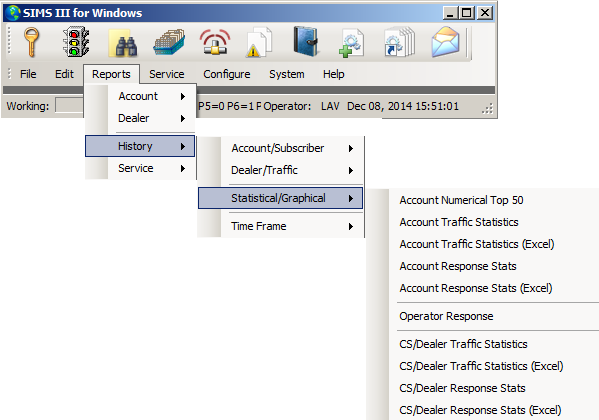
Task: Select Account Response Stats (Excel) entry
Action: (476, 288)
